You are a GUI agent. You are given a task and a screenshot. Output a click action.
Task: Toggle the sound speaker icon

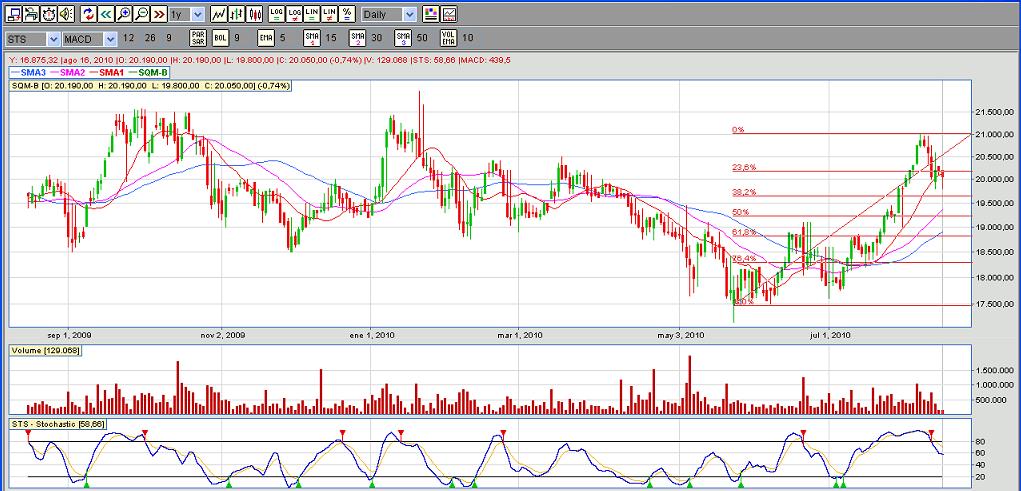(66, 14)
